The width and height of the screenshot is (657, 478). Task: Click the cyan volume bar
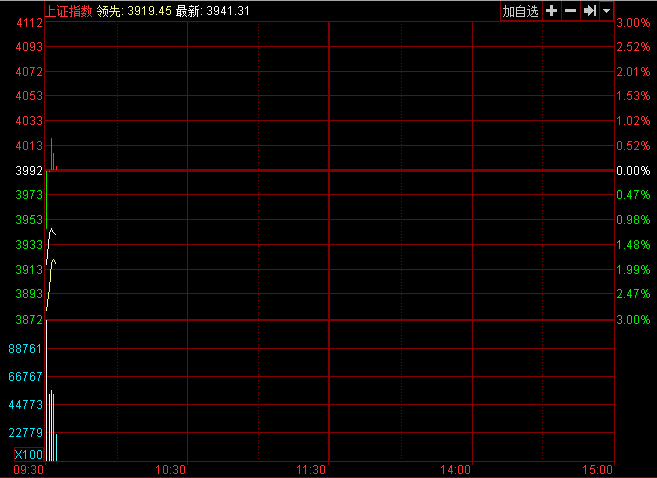56,447
